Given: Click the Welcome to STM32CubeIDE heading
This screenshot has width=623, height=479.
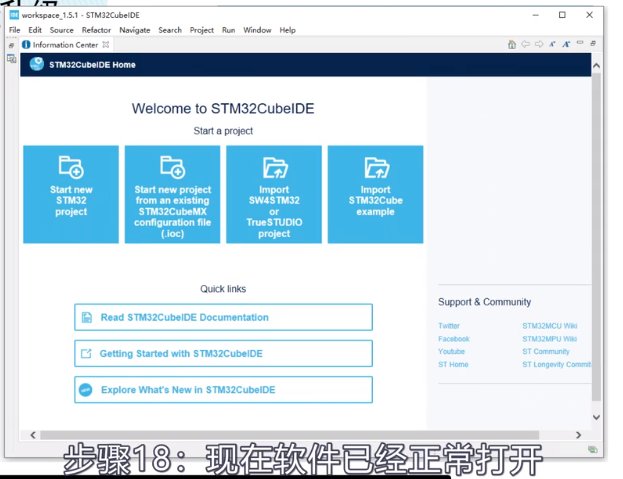Looking at the screenshot, I should pos(223,108).
